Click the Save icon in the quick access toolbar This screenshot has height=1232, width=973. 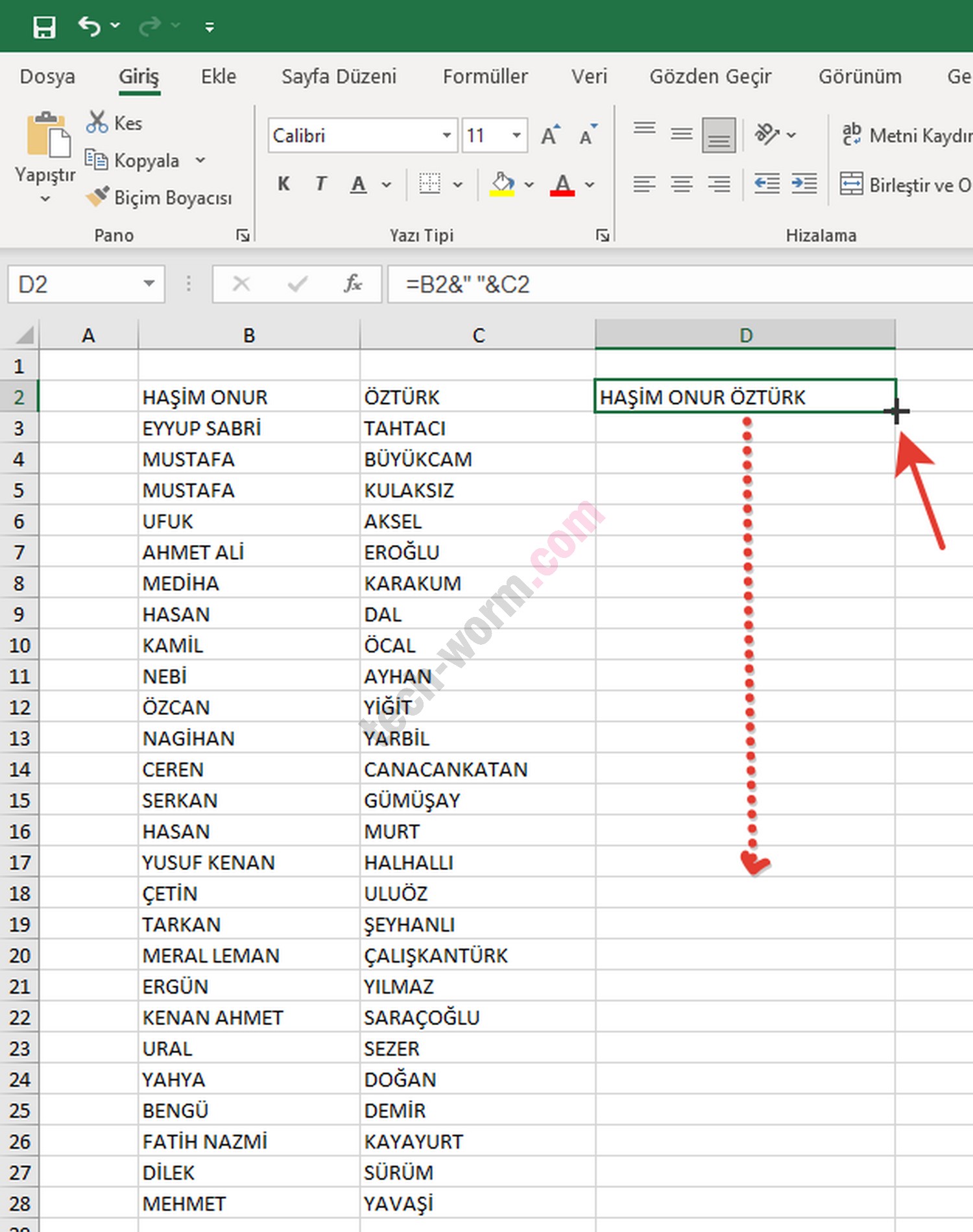[x=44, y=27]
